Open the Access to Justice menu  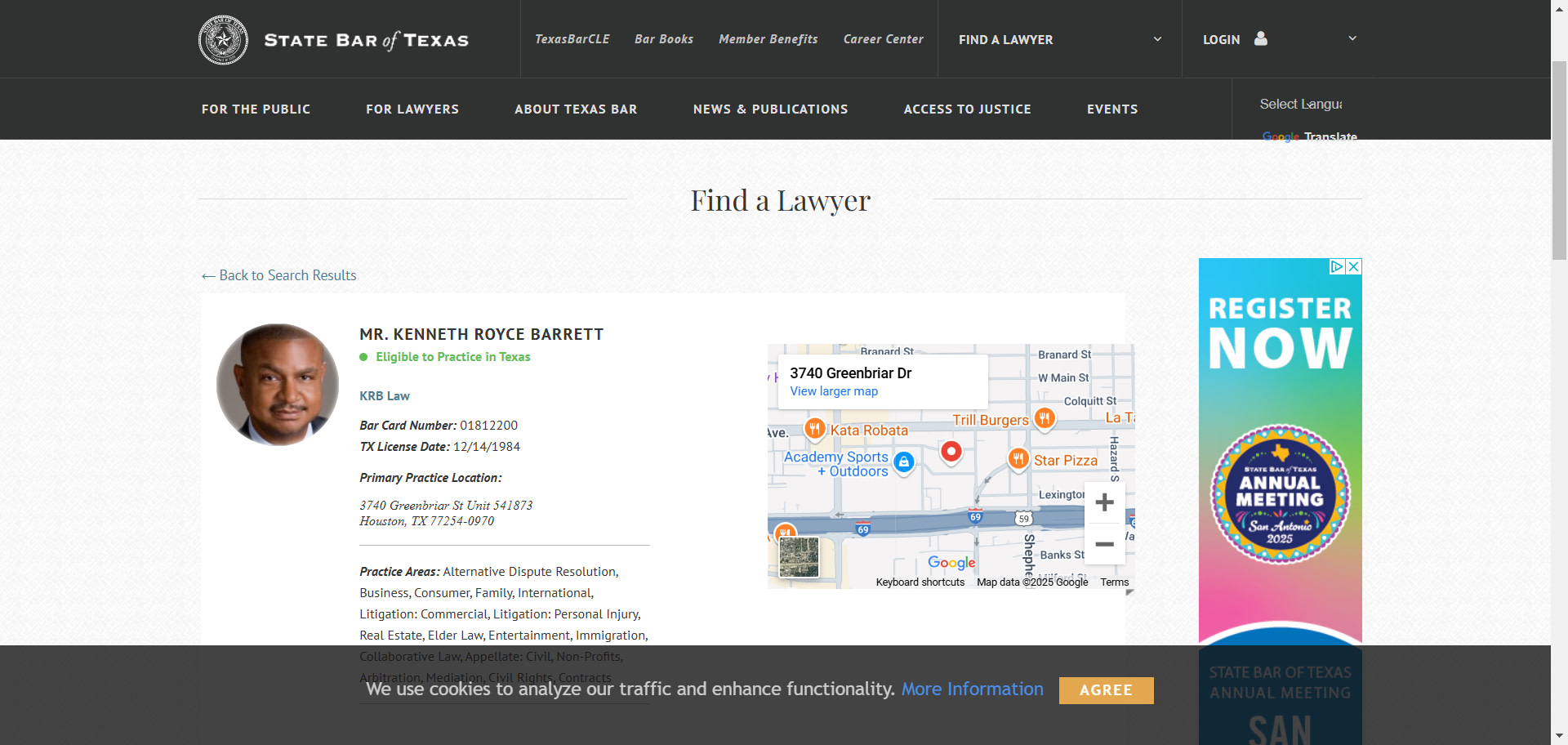click(x=968, y=109)
